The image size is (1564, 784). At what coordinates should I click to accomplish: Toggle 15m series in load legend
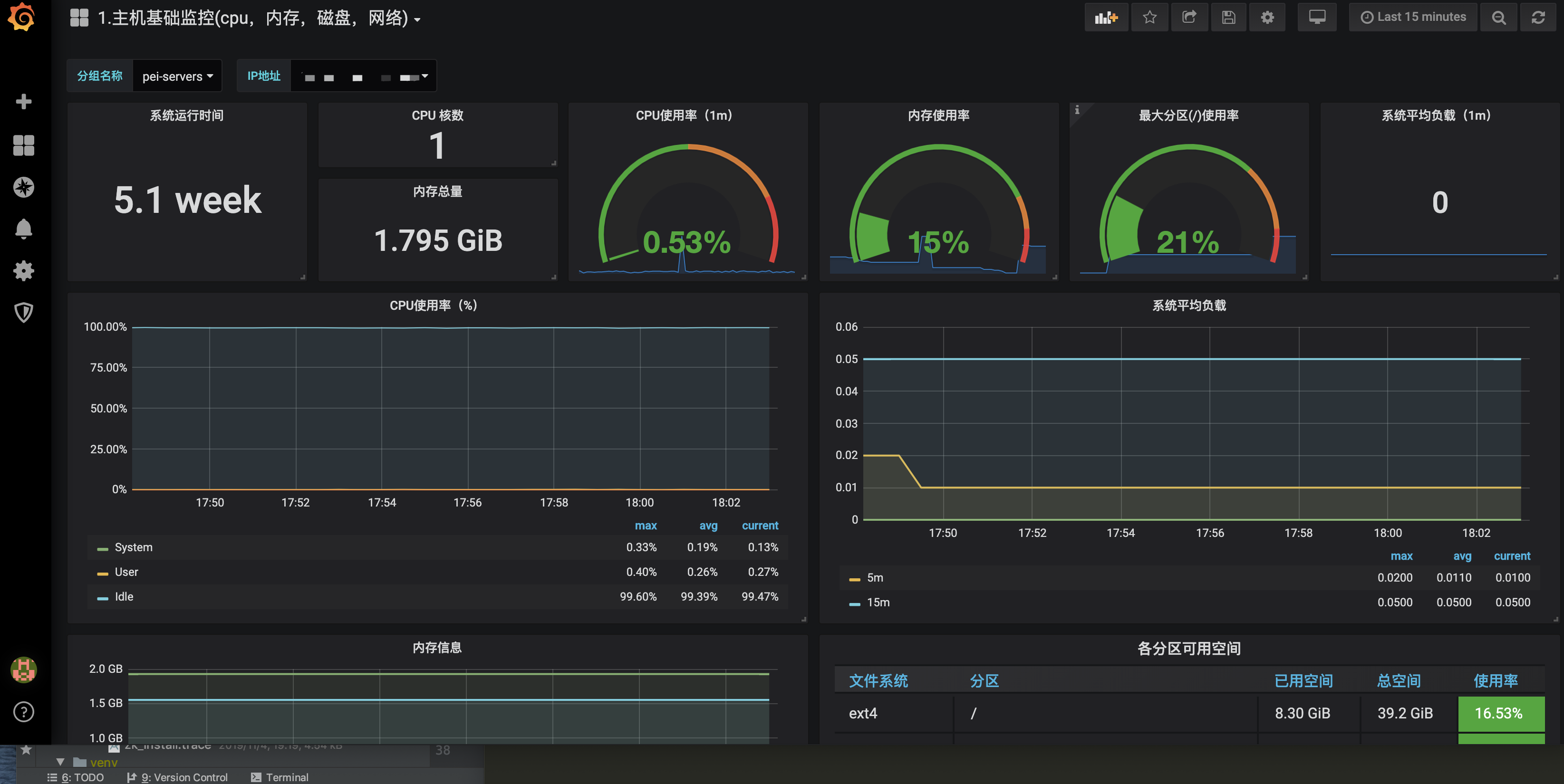click(x=878, y=602)
